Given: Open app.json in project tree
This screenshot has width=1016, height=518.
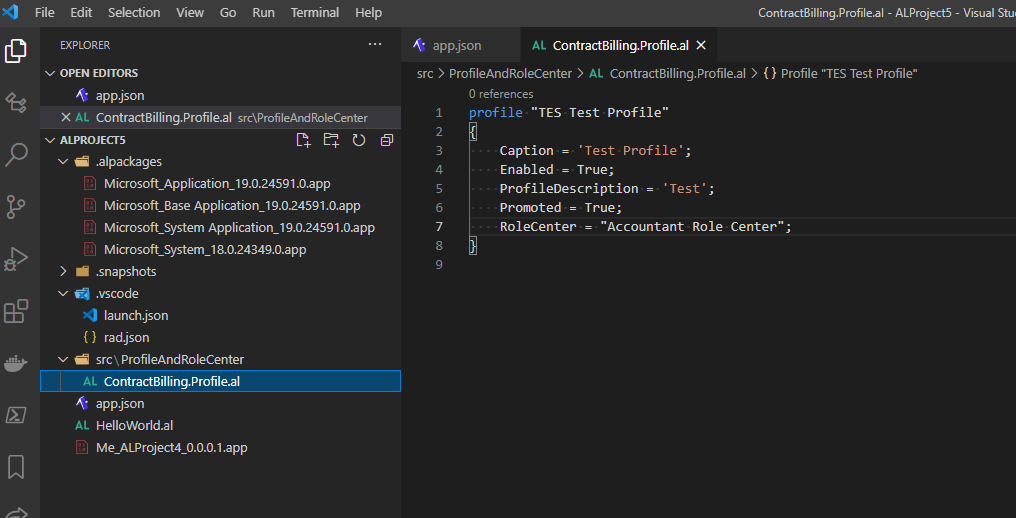Looking at the screenshot, I should pos(220,403).
